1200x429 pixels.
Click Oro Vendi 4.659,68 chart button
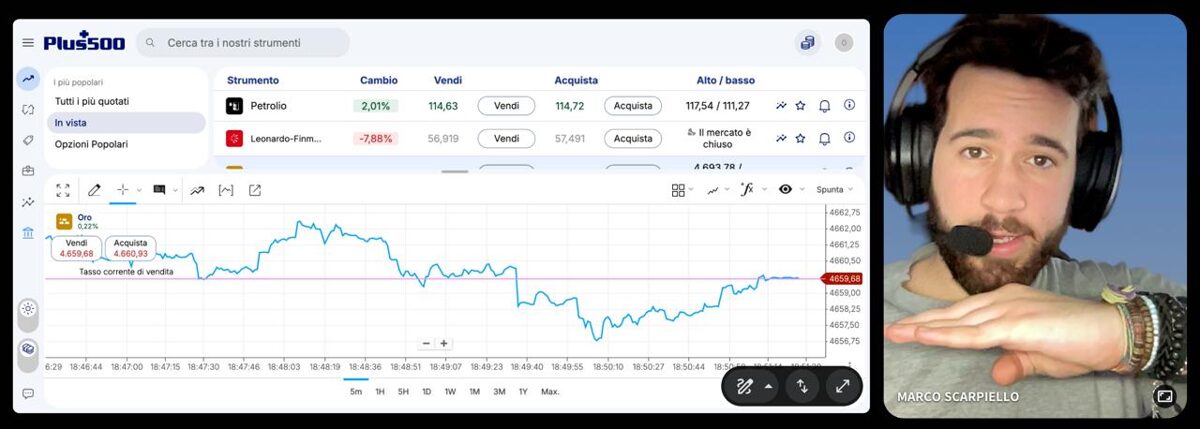(x=77, y=248)
